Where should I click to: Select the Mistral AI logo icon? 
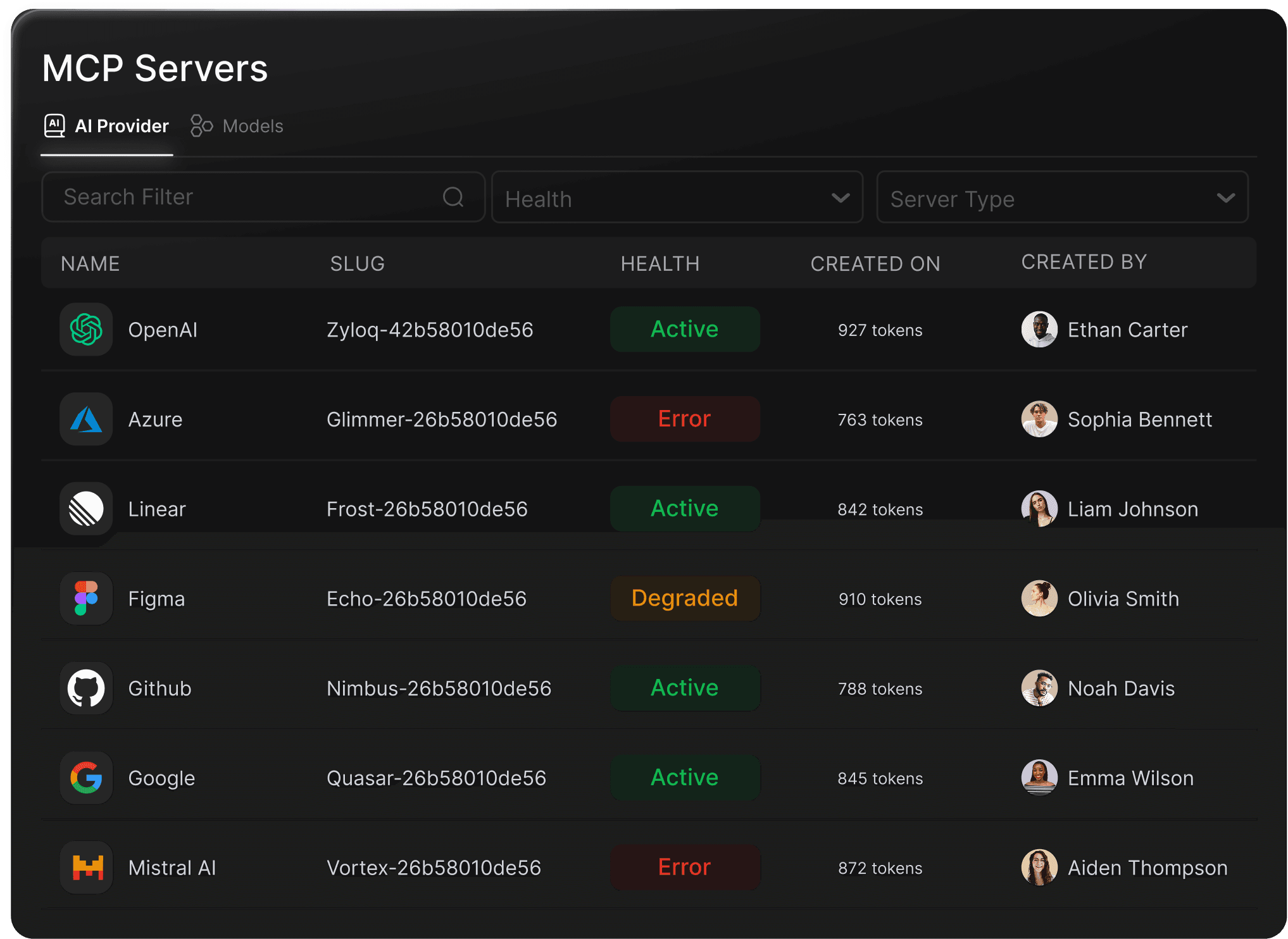86,867
